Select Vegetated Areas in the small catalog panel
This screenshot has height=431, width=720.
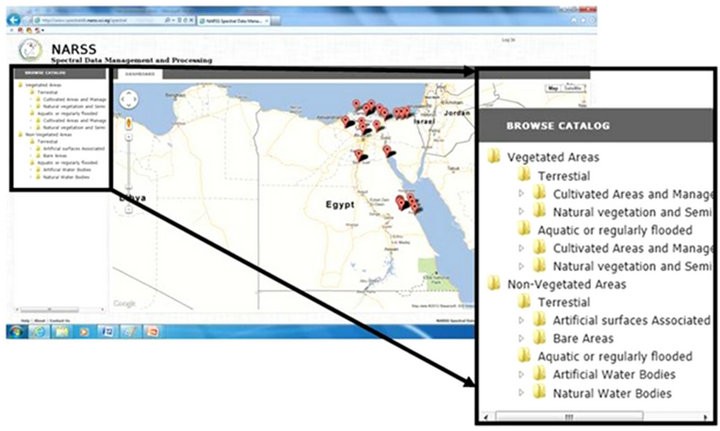tap(44, 85)
